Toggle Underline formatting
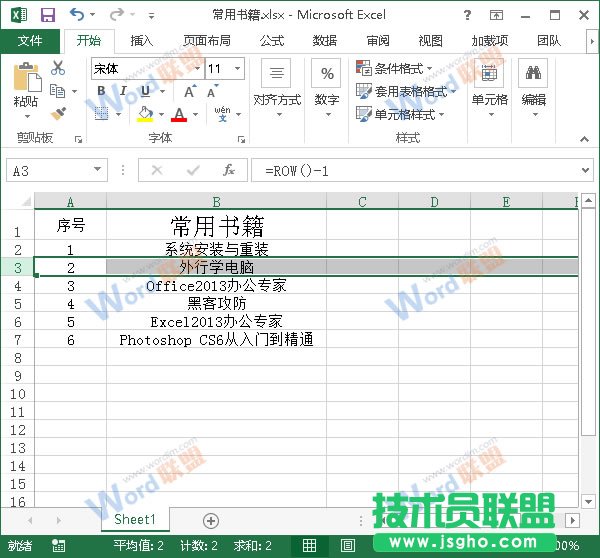The height and width of the screenshot is (558, 600). click(x=145, y=92)
